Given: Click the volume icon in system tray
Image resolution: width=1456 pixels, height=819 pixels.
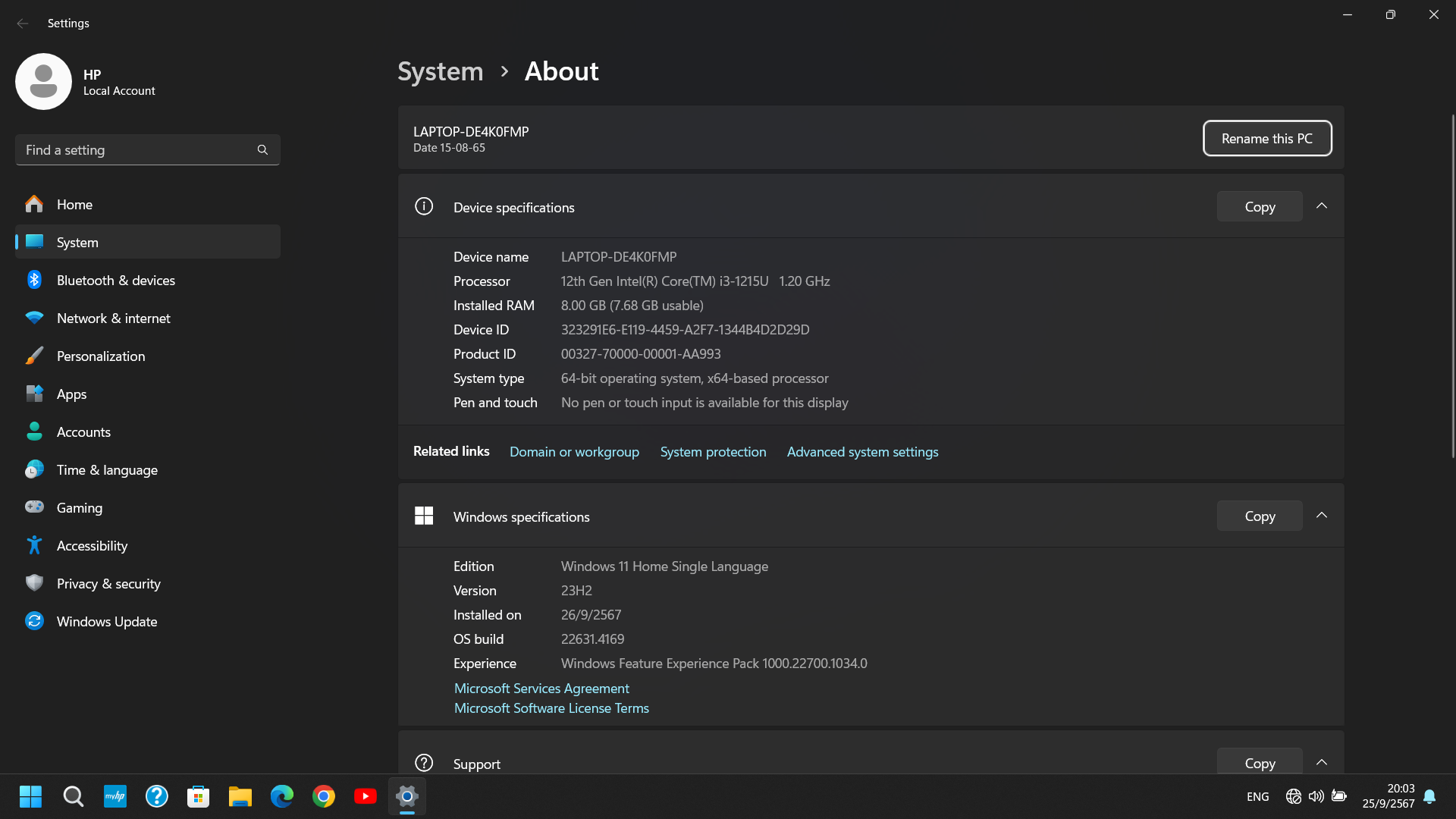Looking at the screenshot, I should tap(1316, 796).
